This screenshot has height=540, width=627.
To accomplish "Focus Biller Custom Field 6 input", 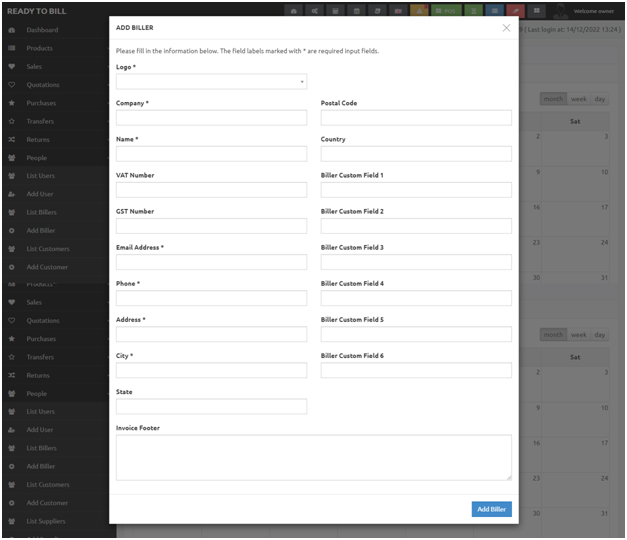I will click(416, 370).
